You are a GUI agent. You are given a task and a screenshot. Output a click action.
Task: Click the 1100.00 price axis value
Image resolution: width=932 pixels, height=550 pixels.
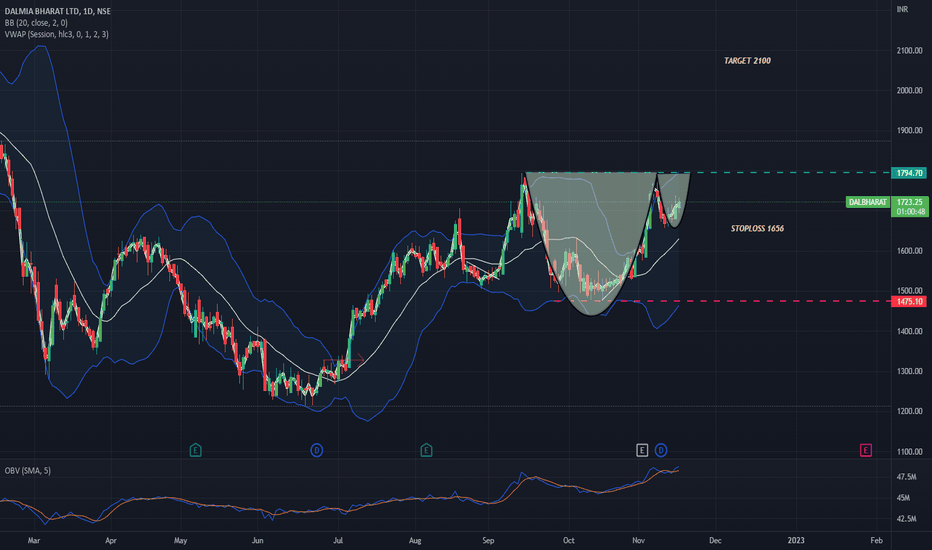point(909,451)
